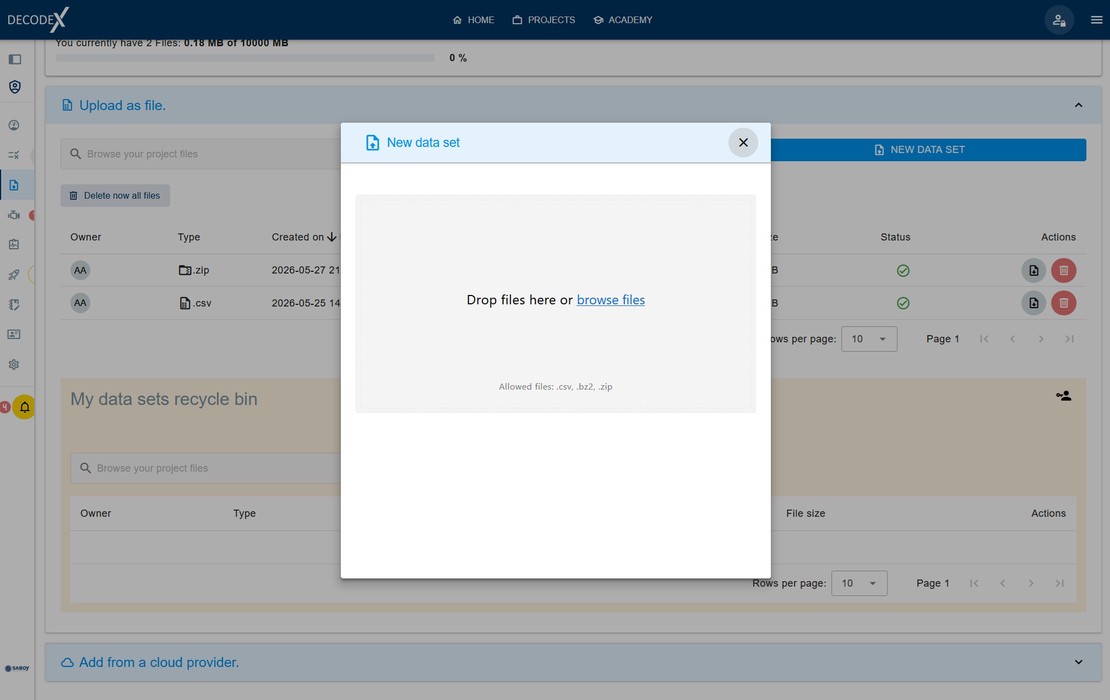The image size is (1110, 700).
Task: Open the checklist rules icon in the sidebar
Action: pyautogui.click(x=14, y=155)
